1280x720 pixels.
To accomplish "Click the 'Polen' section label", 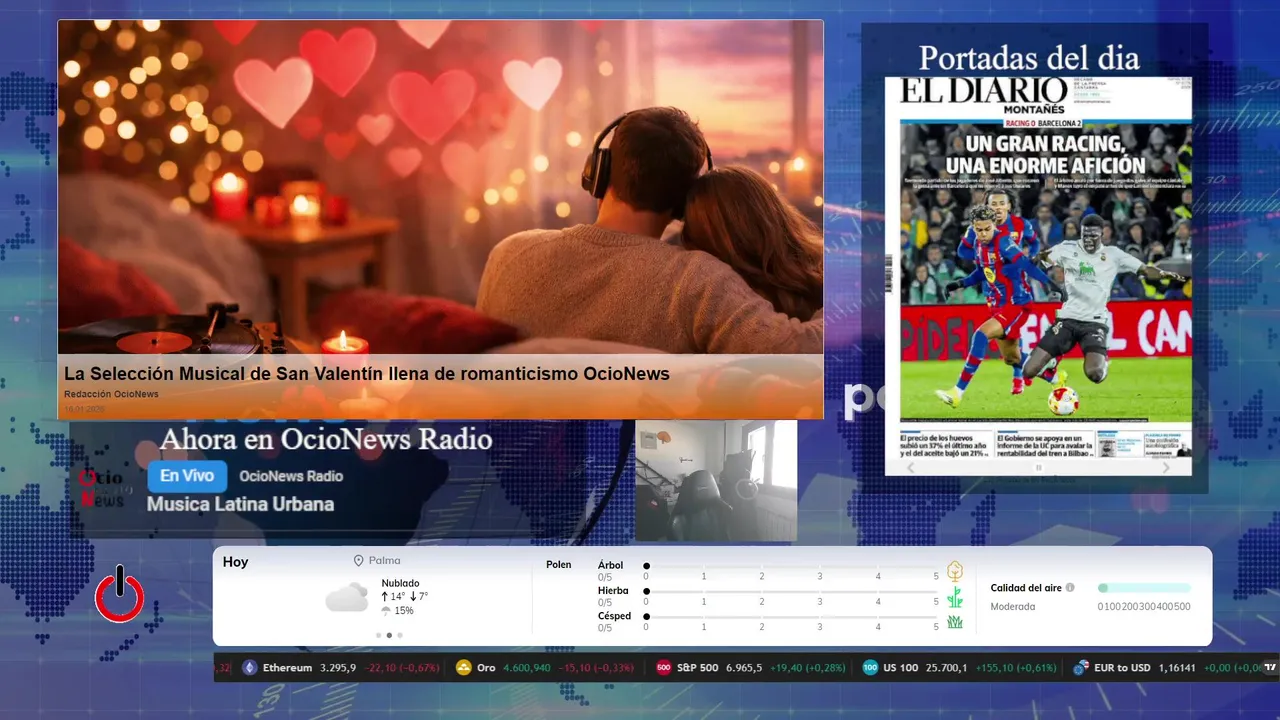I will pyautogui.click(x=559, y=565).
